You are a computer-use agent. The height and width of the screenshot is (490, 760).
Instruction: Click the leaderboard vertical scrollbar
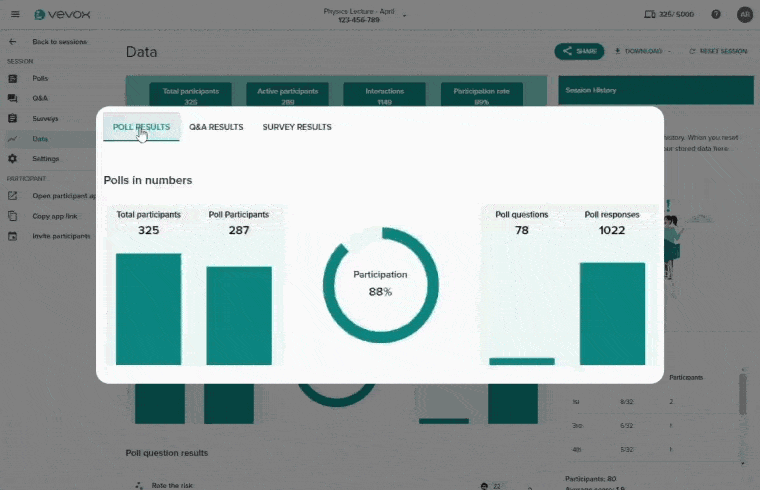(x=742, y=395)
